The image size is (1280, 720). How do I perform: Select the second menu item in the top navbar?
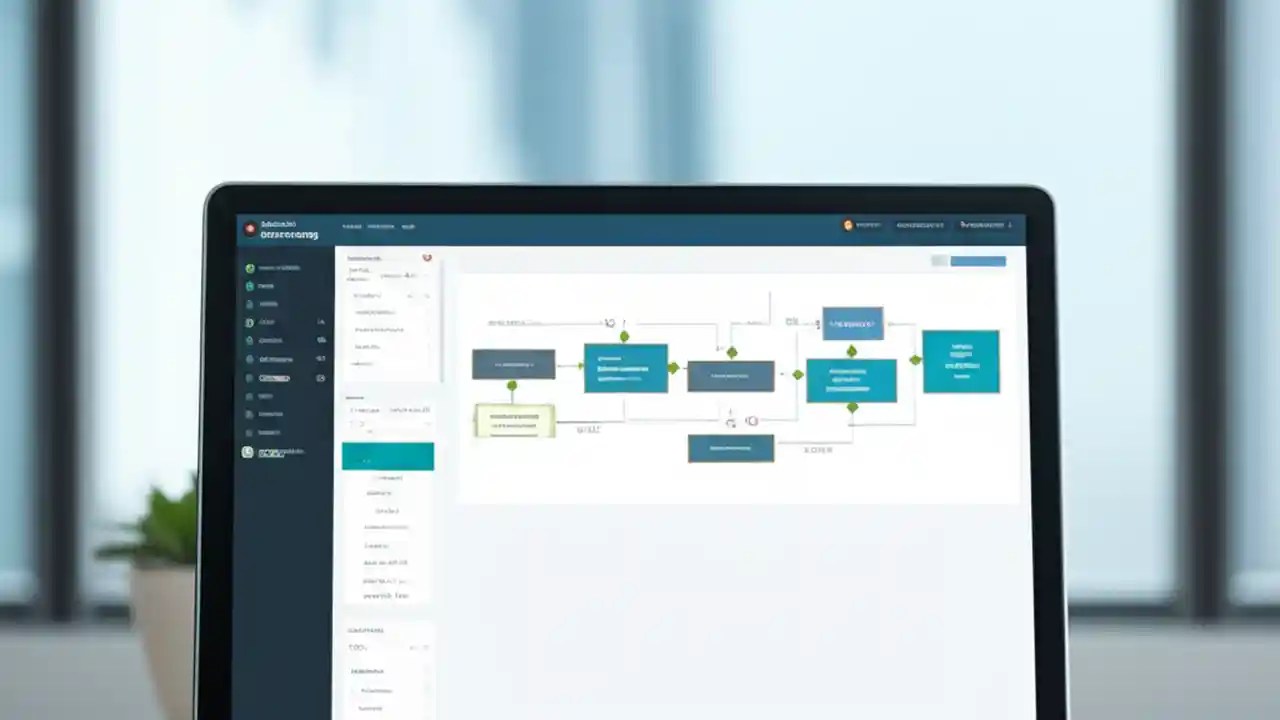point(382,226)
